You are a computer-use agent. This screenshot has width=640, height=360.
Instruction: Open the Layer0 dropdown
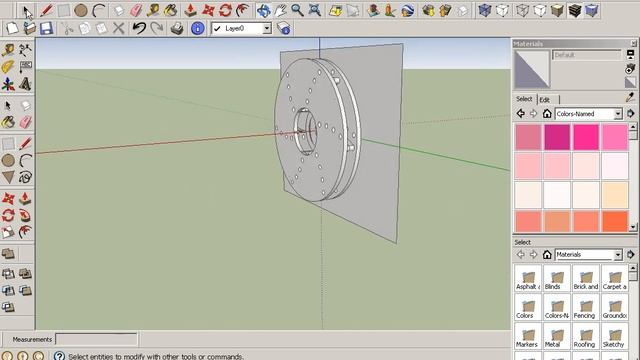[x=267, y=28]
